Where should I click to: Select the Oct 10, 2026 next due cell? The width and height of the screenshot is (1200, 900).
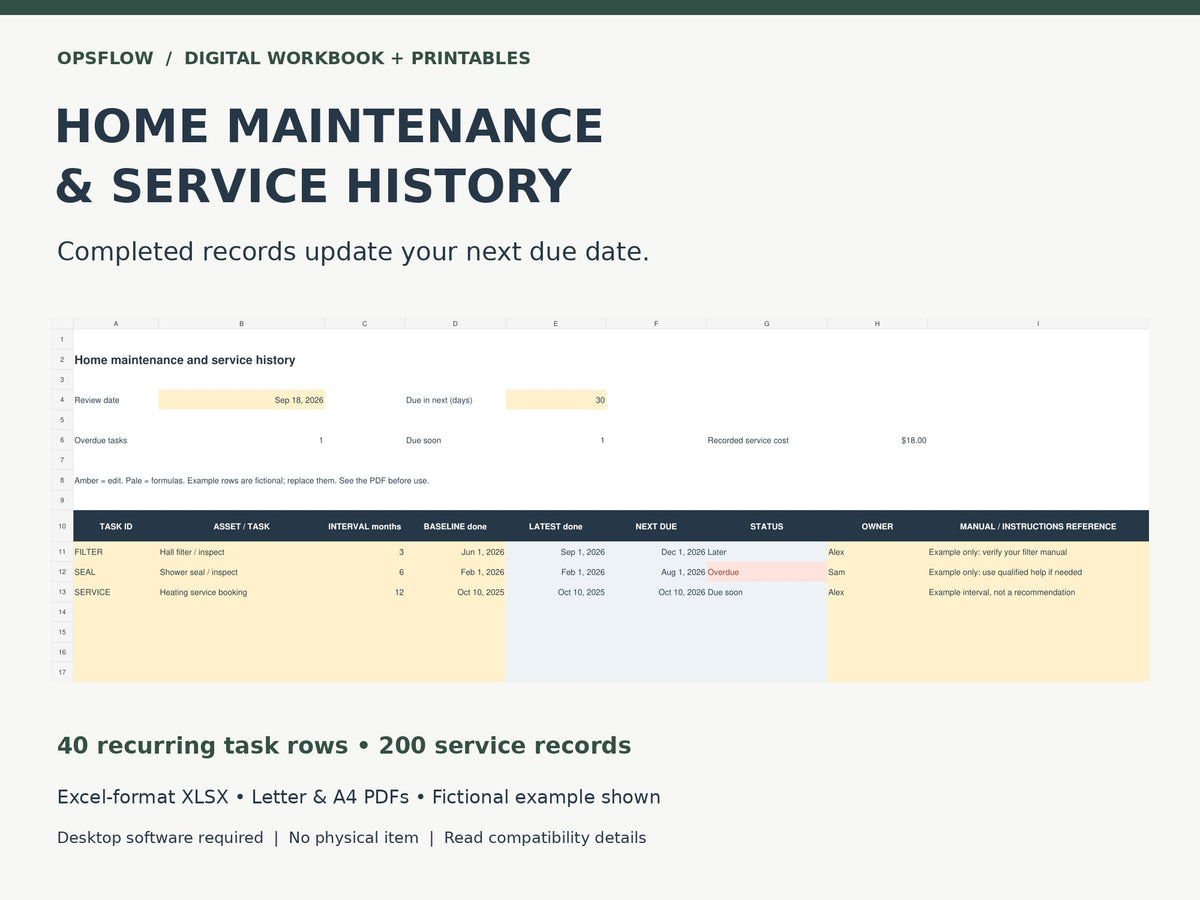pyautogui.click(x=656, y=592)
